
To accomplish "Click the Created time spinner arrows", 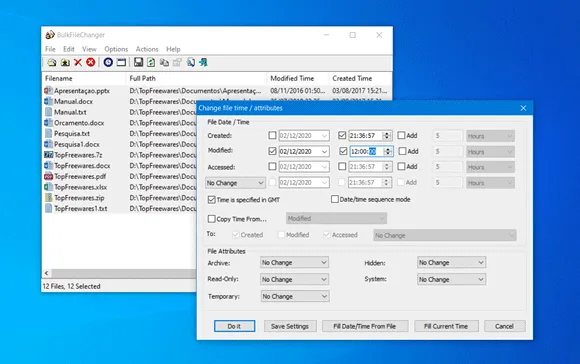I will 387,136.
